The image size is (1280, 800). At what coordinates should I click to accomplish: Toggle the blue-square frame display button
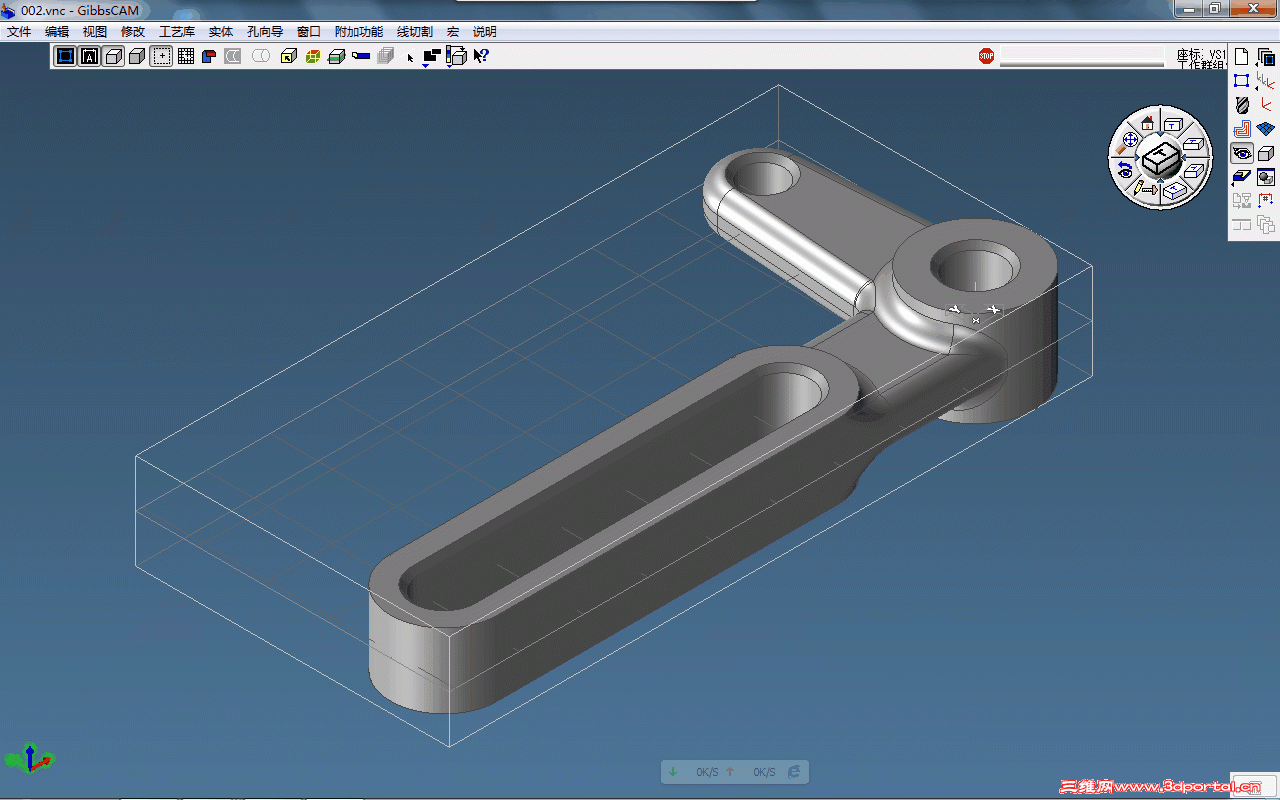coord(66,56)
